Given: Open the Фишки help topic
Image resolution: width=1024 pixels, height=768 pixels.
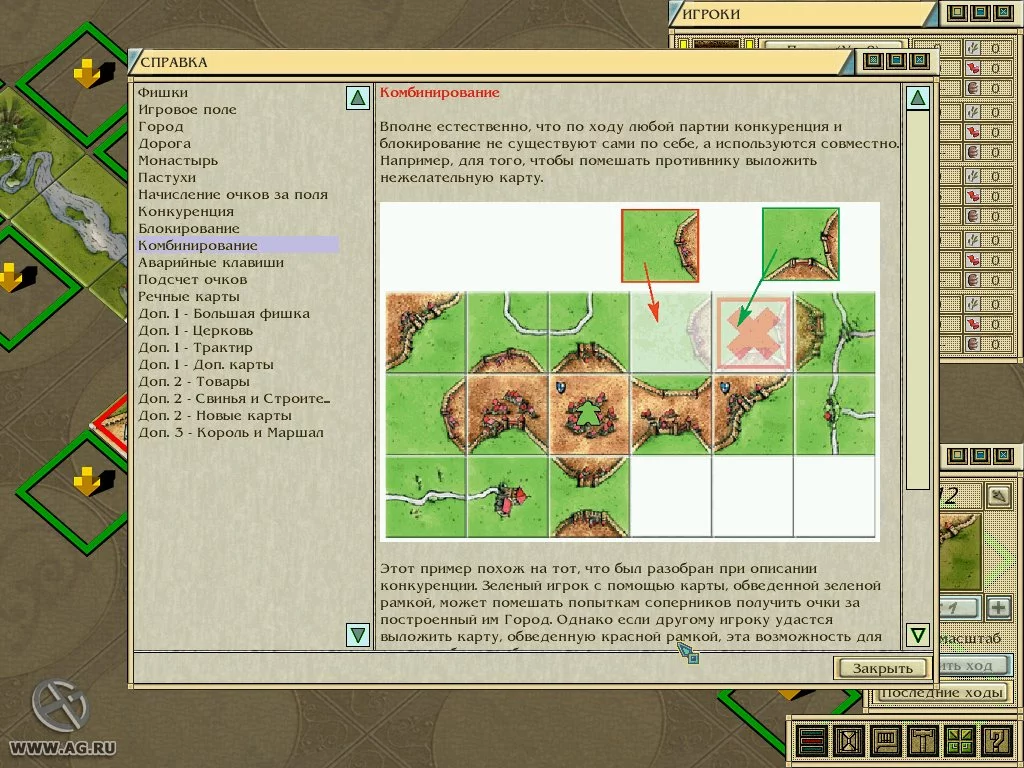Looking at the screenshot, I should point(163,93).
